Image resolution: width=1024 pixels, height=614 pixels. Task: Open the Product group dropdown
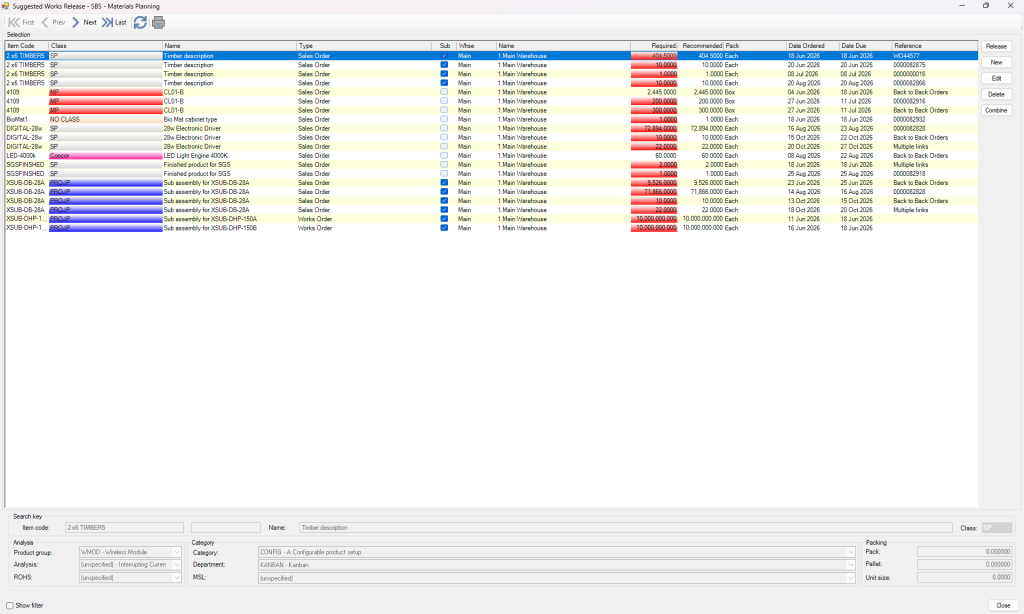pyautogui.click(x=176, y=552)
